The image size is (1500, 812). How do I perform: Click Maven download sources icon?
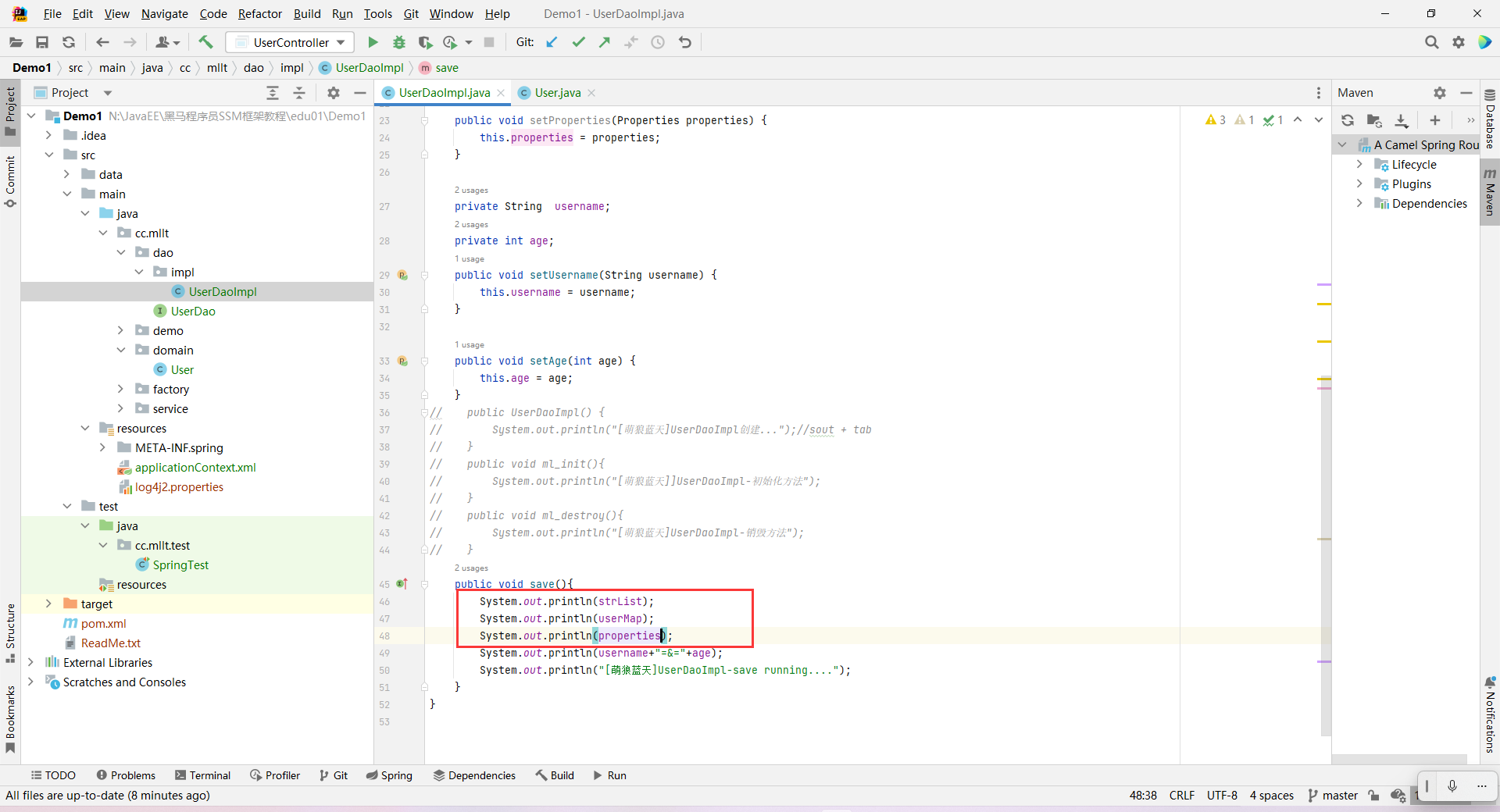1402,120
